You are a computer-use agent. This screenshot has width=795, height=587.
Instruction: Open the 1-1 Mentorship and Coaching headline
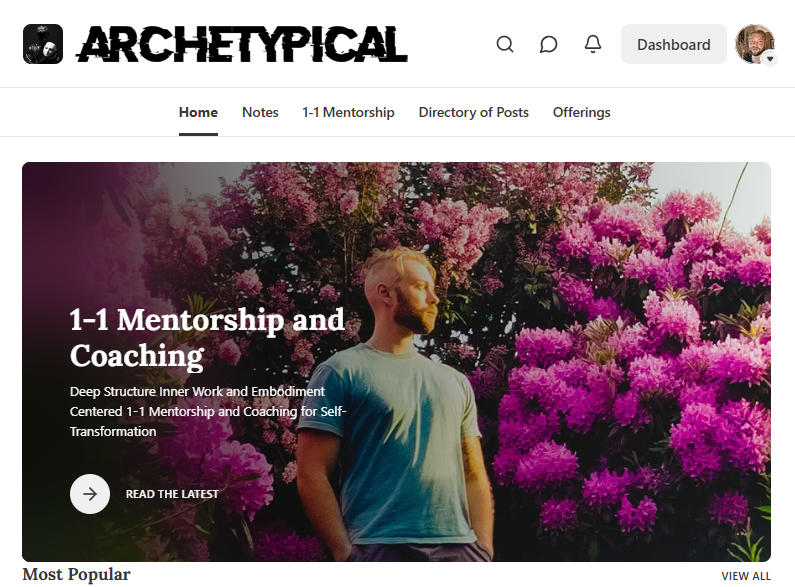pyautogui.click(x=207, y=338)
